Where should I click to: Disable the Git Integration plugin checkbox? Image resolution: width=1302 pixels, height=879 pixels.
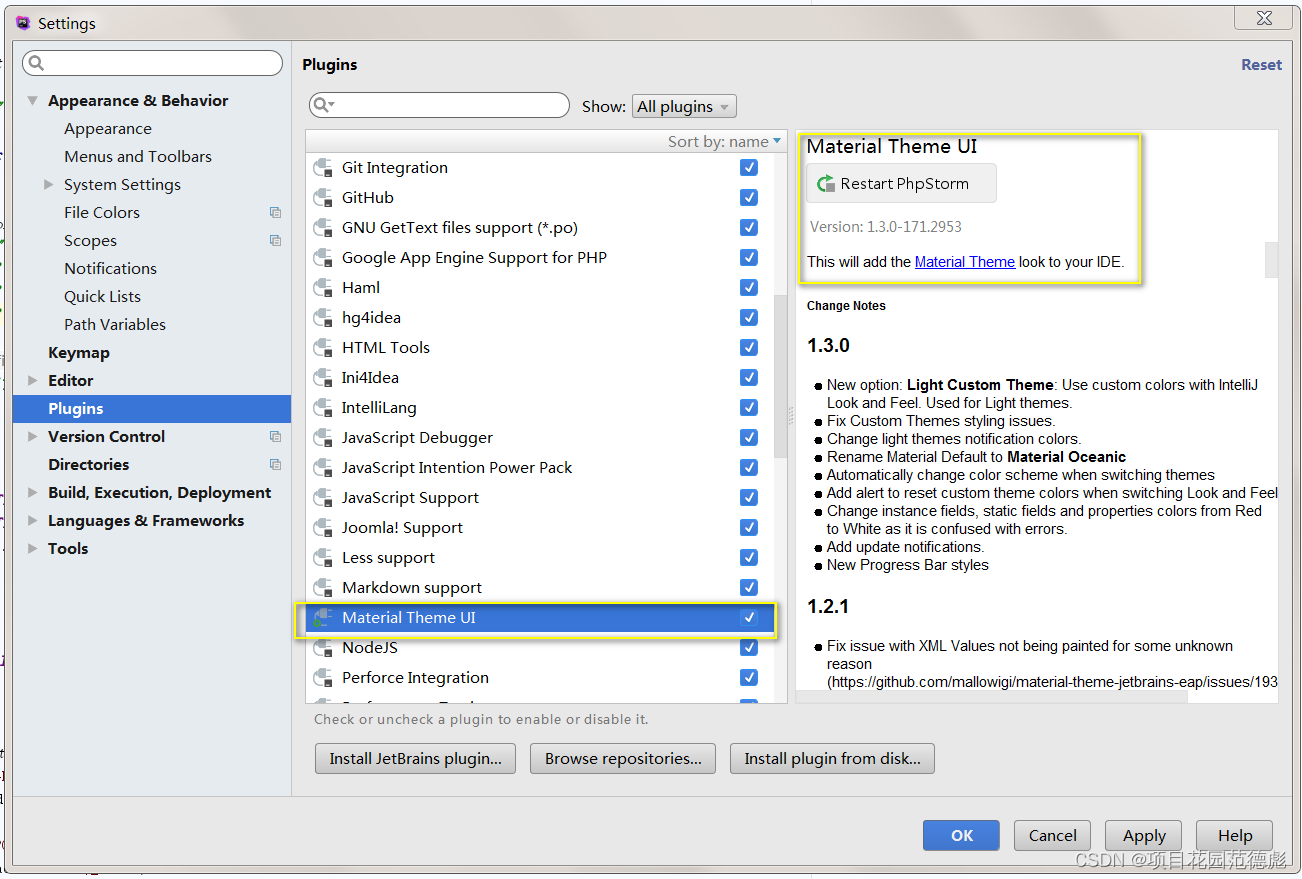tap(749, 168)
